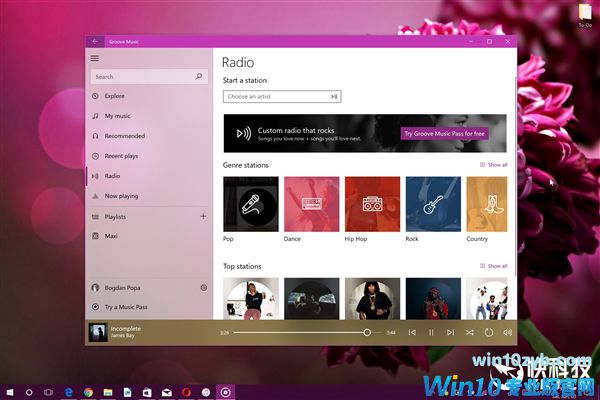Open the volume control

[507, 333]
